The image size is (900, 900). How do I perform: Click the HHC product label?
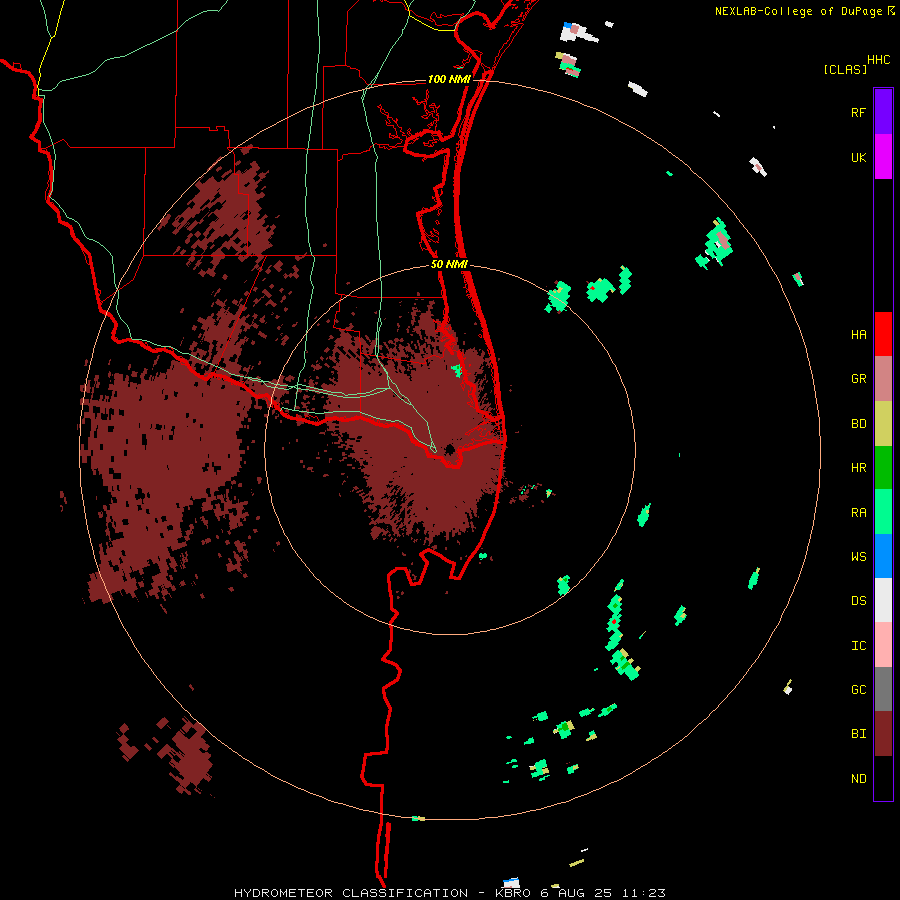pos(878,60)
